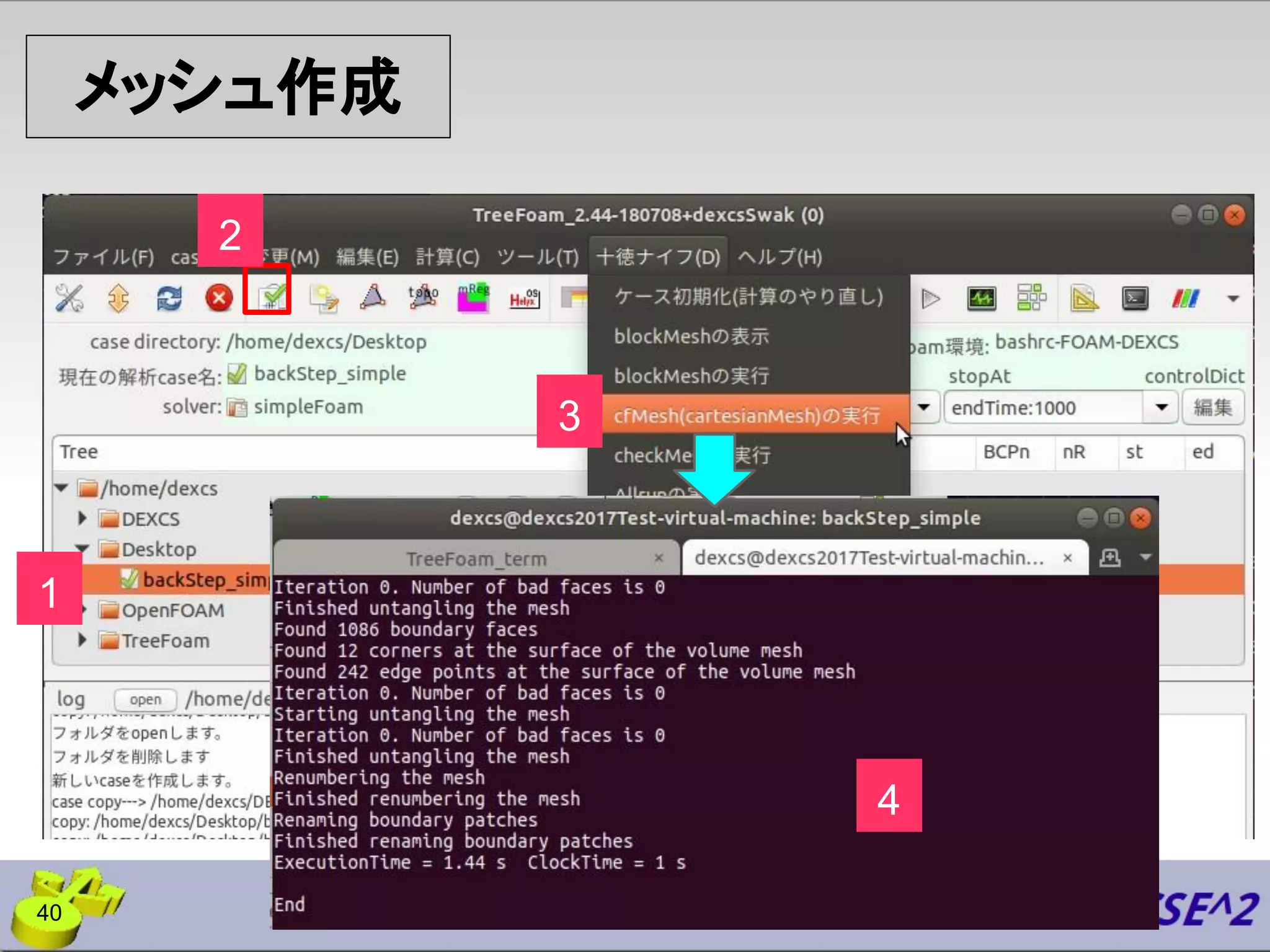Click the blue reload/refresh icon
The image size is (1270, 952).
click(169, 298)
